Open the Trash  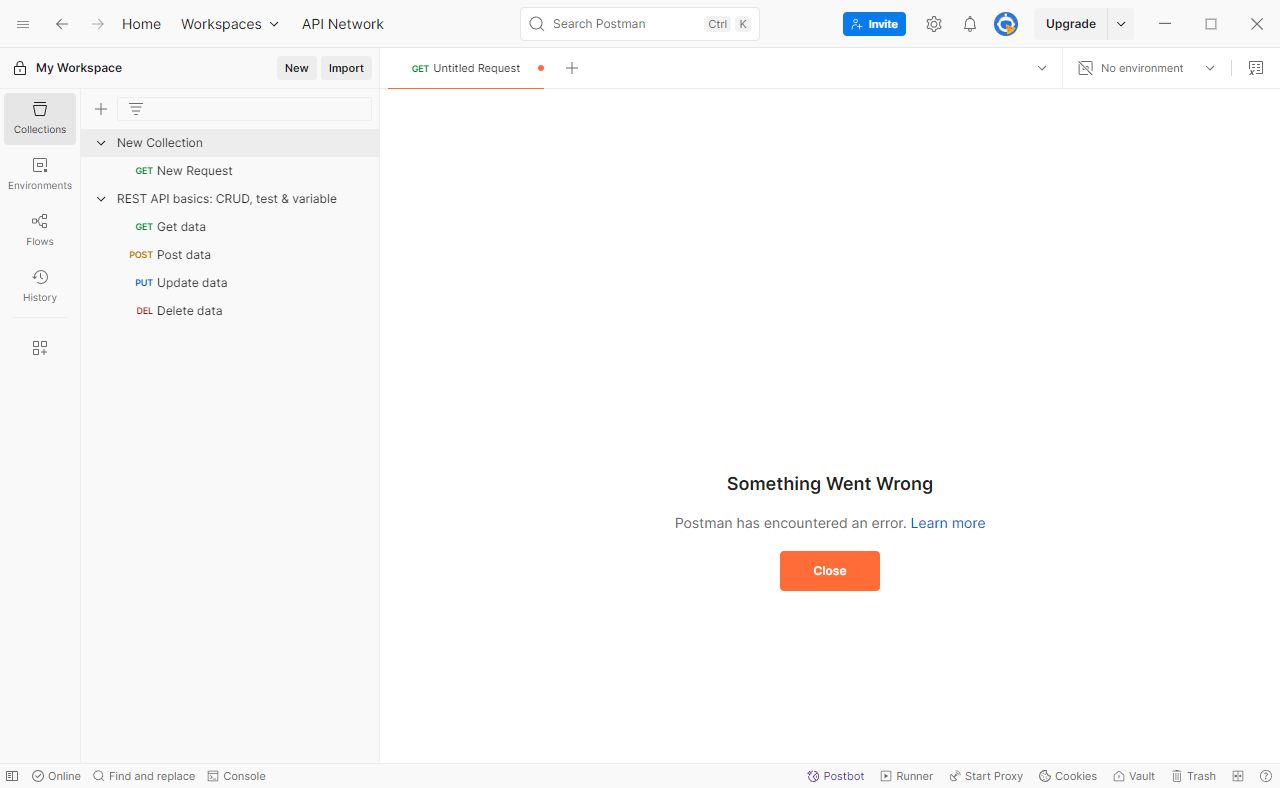pyautogui.click(x=1194, y=776)
